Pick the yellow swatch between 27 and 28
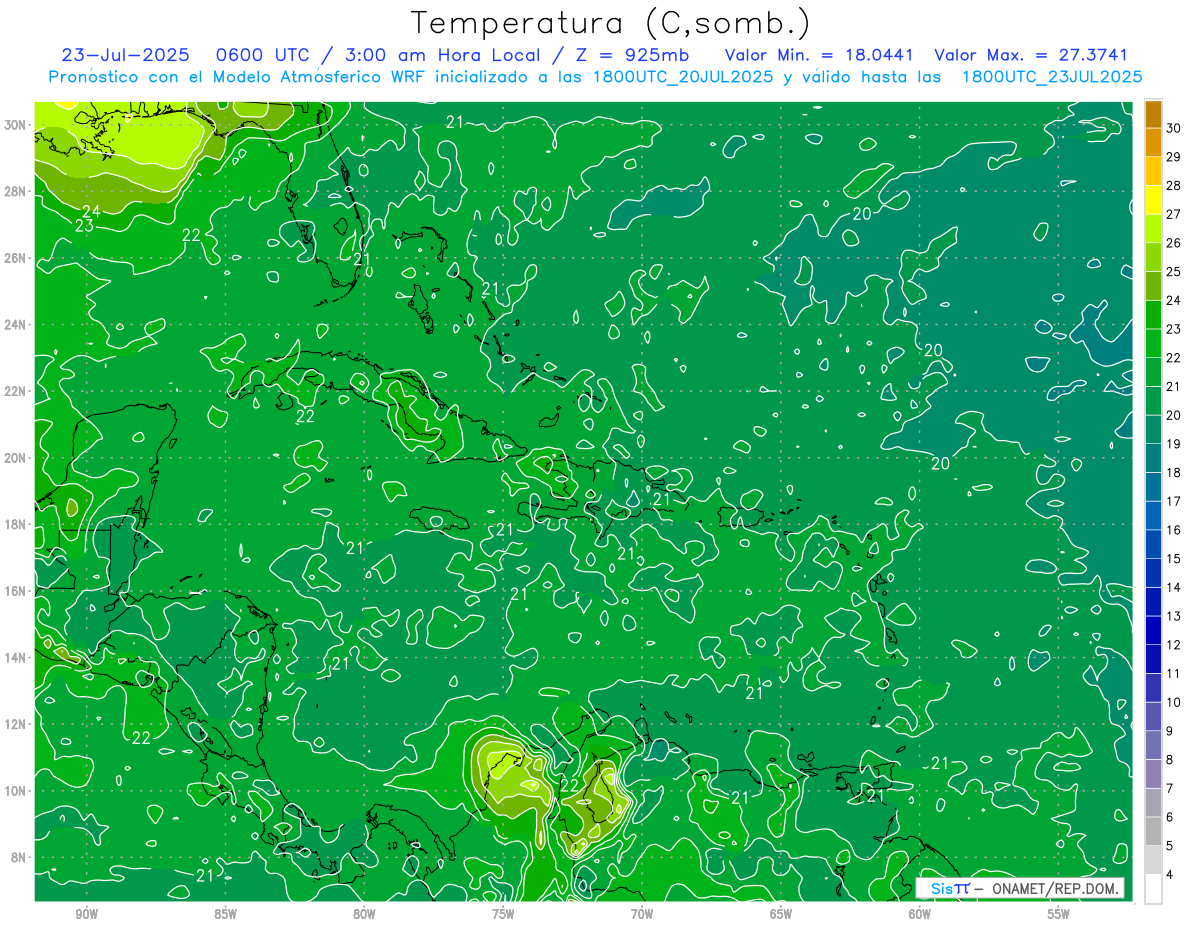Image resolution: width=1200 pixels, height=927 pixels. (x=1154, y=200)
